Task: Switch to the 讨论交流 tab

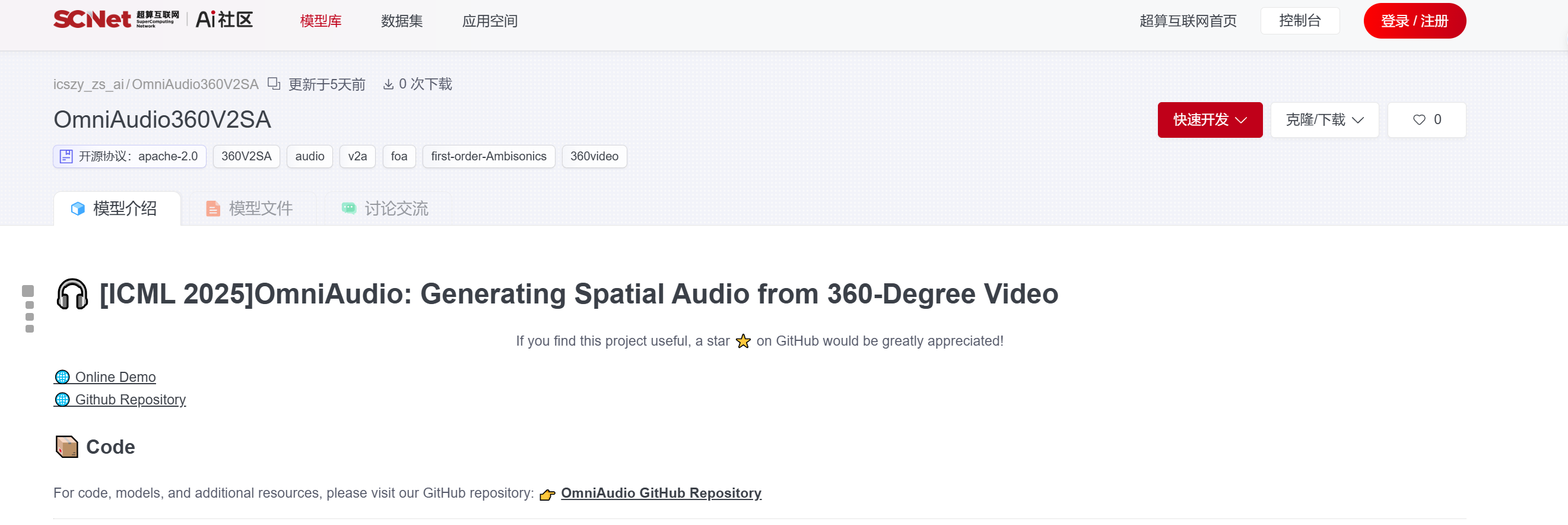Action: click(x=385, y=209)
